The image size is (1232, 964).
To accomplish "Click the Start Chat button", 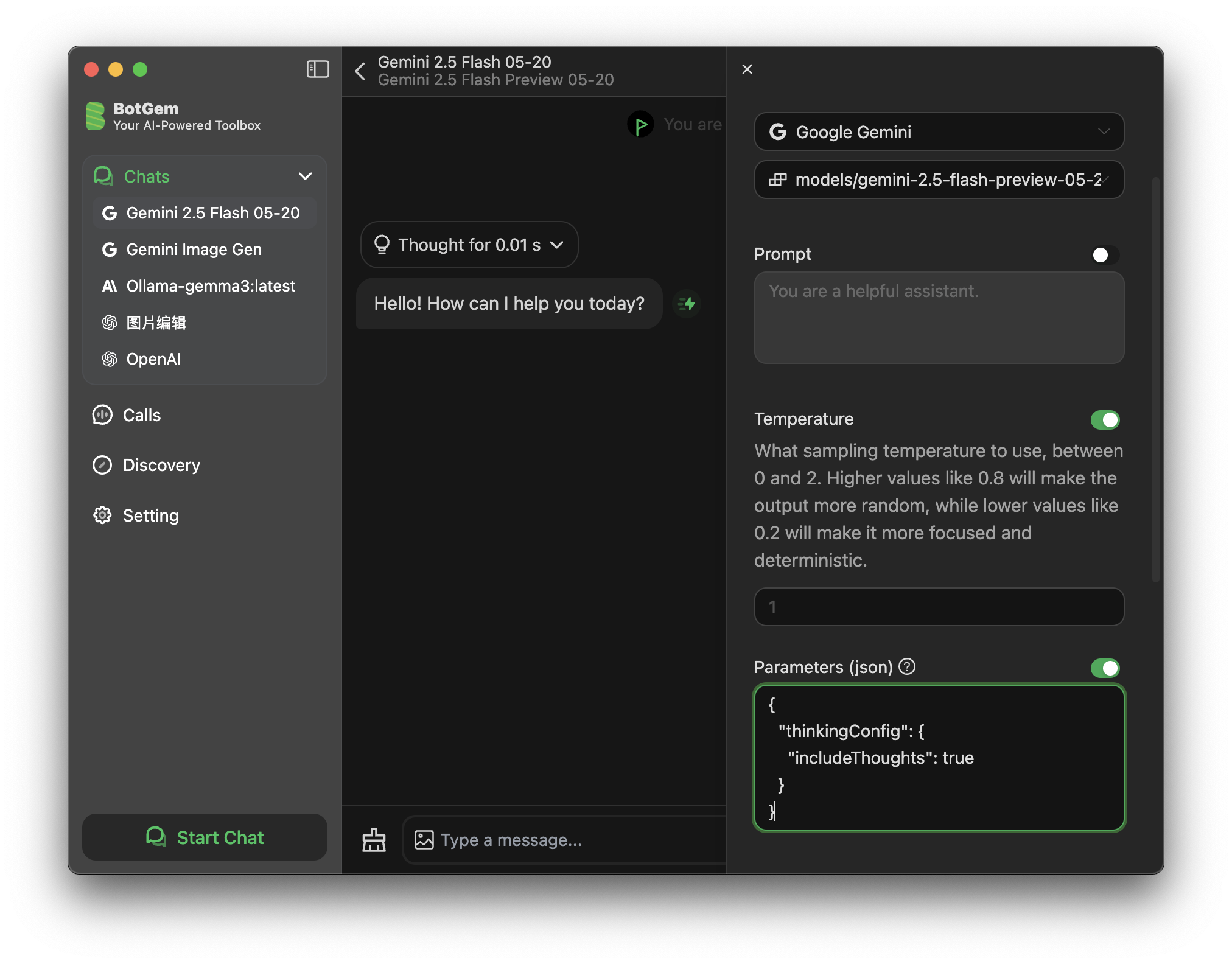I will click(205, 837).
